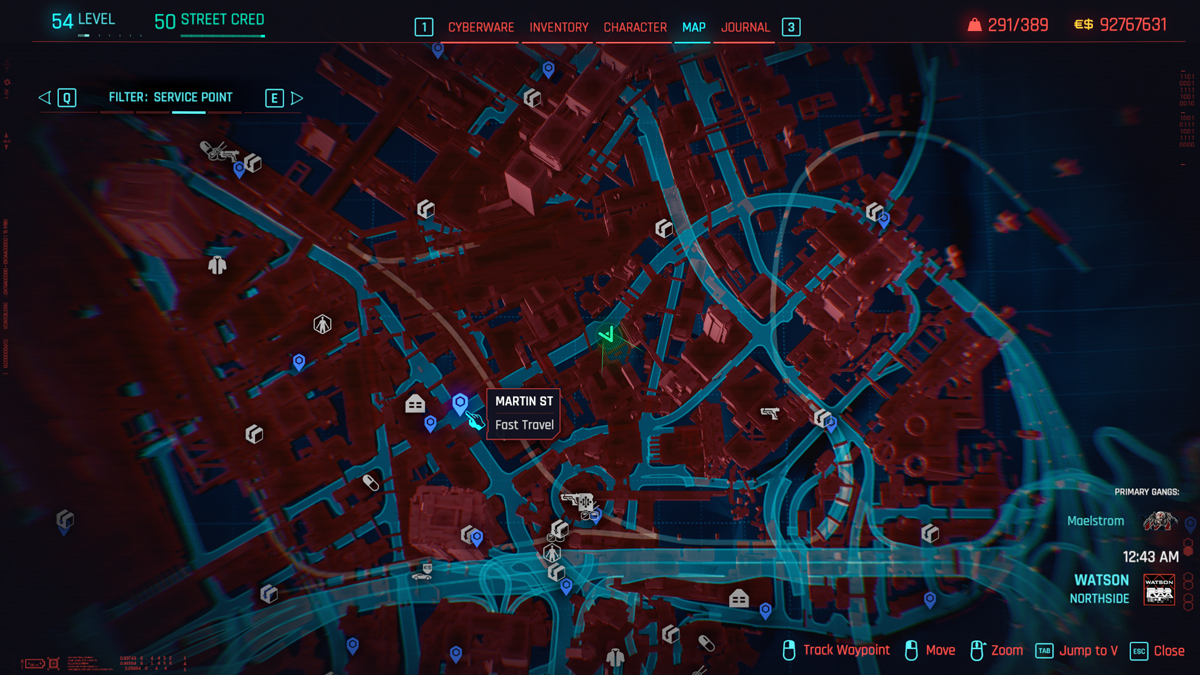
Task: Select the melee weapon vendor icon near top-left
Action: 218,151
